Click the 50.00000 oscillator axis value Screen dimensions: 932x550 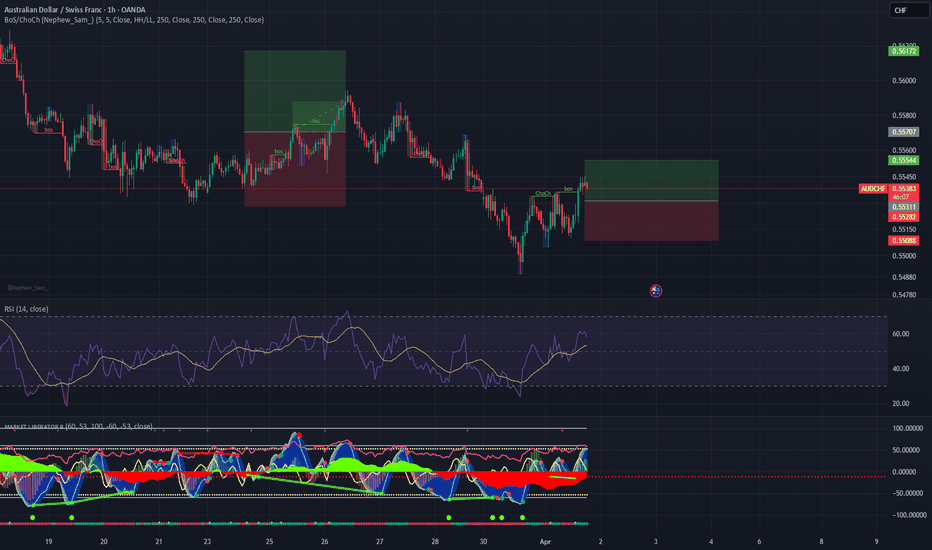(908, 450)
